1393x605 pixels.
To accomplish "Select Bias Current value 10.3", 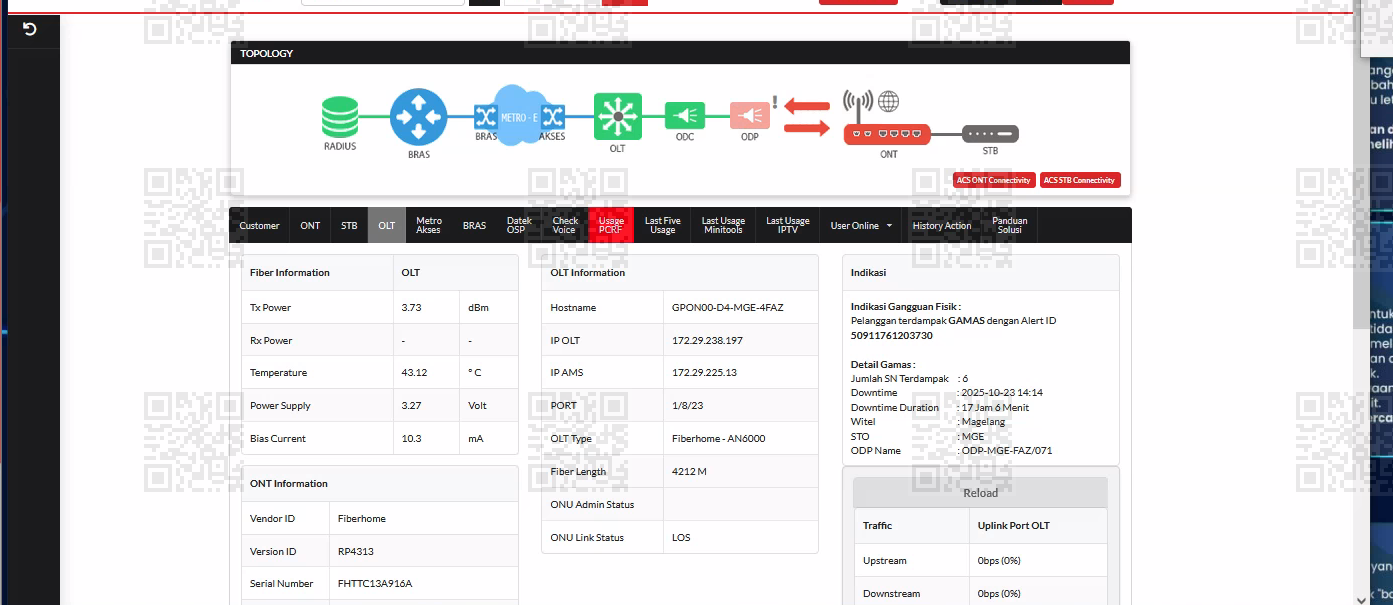I will coord(410,438).
